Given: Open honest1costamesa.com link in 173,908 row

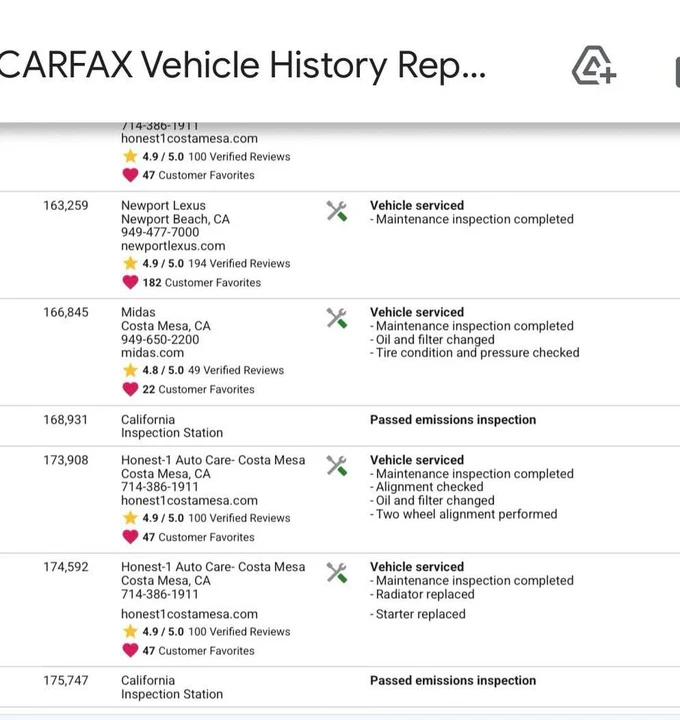Looking at the screenshot, I should tap(189, 501).
